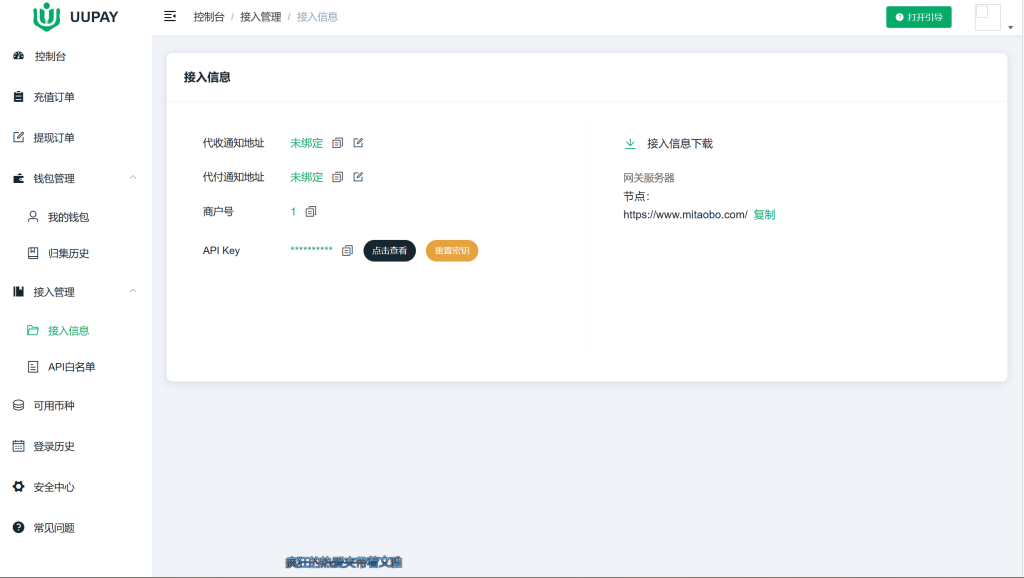Go to API白名单 page
1024x578 pixels.
[71, 367]
